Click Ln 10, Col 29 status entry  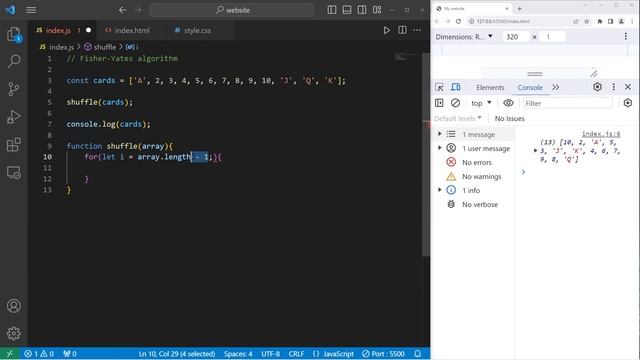tap(177, 354)
